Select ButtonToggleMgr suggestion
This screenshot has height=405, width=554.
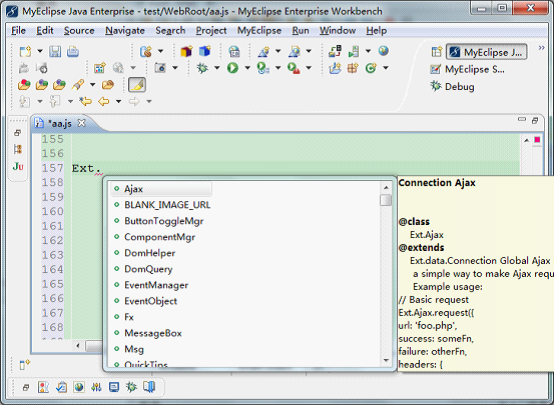(164, 221)
